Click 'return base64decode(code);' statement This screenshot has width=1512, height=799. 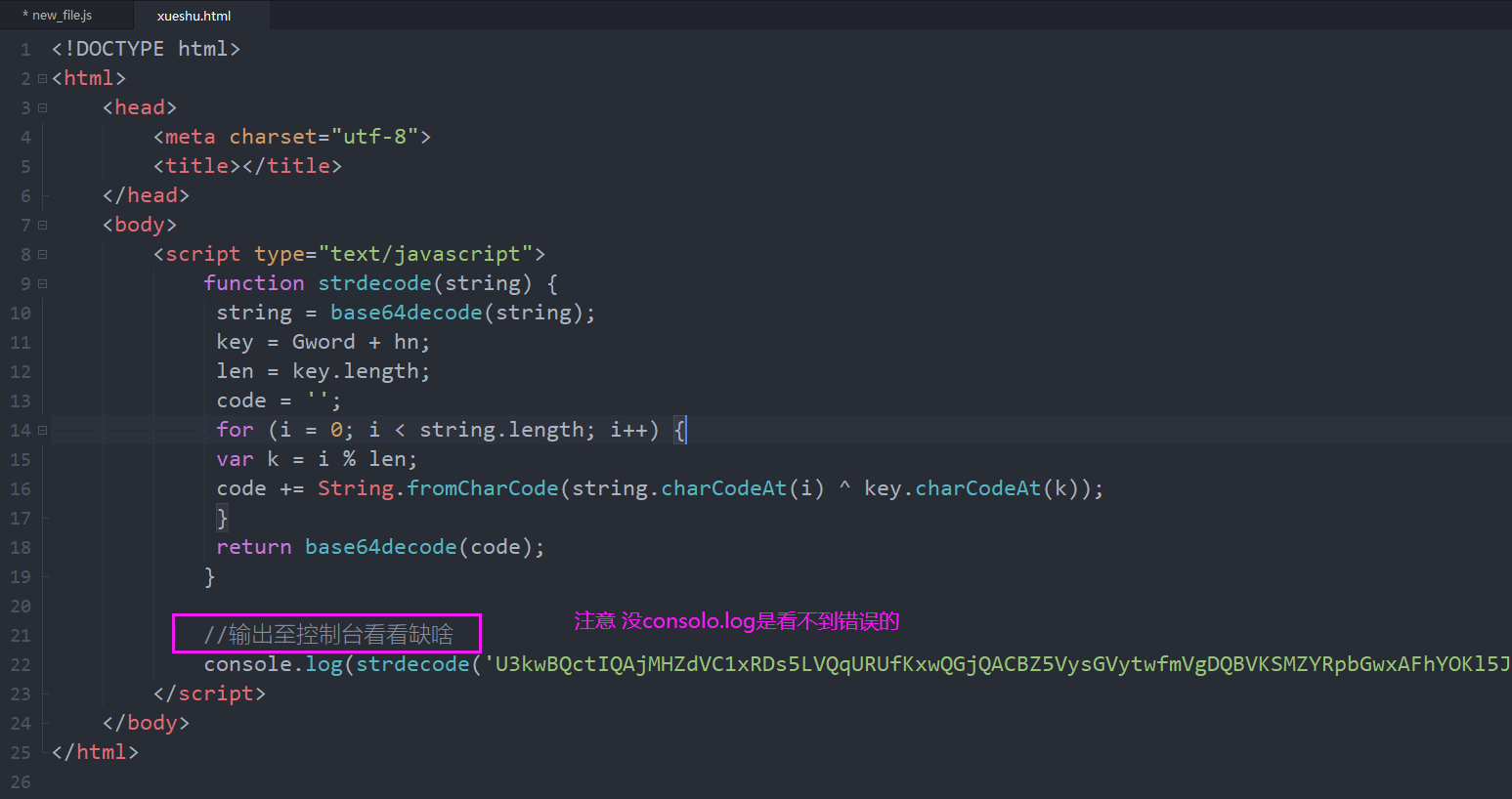coord(381,547)
